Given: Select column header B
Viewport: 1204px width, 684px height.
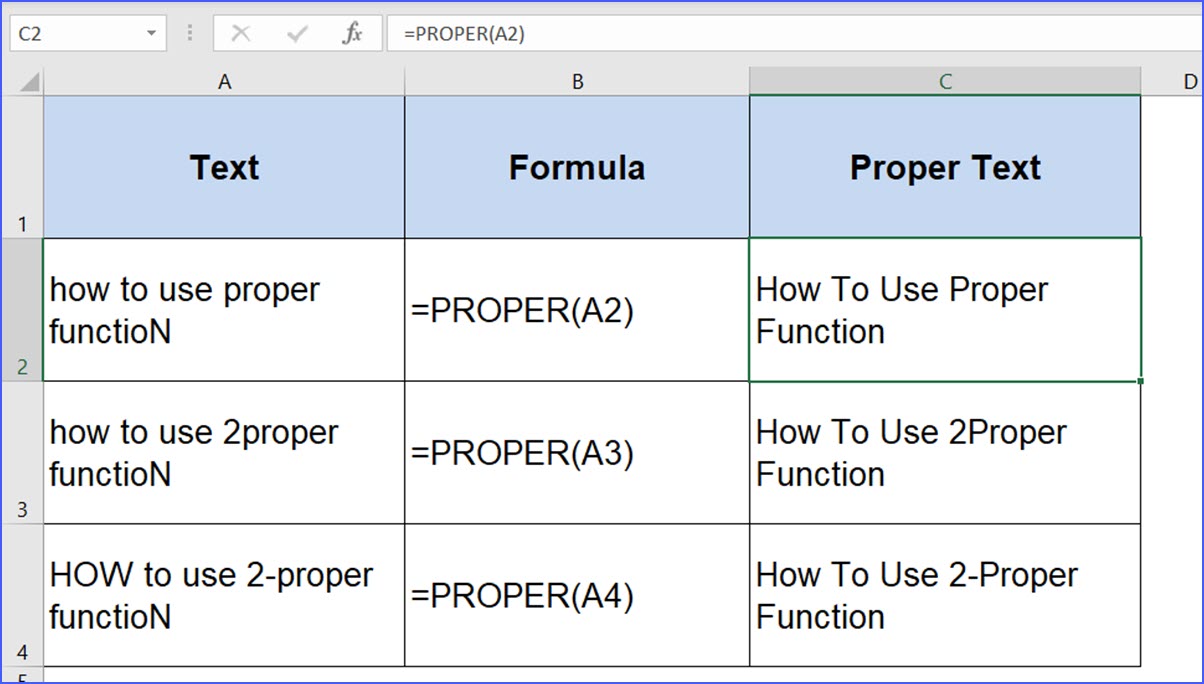Looking at the screenshot, I should pyautogui.click(x=577, y=79).
